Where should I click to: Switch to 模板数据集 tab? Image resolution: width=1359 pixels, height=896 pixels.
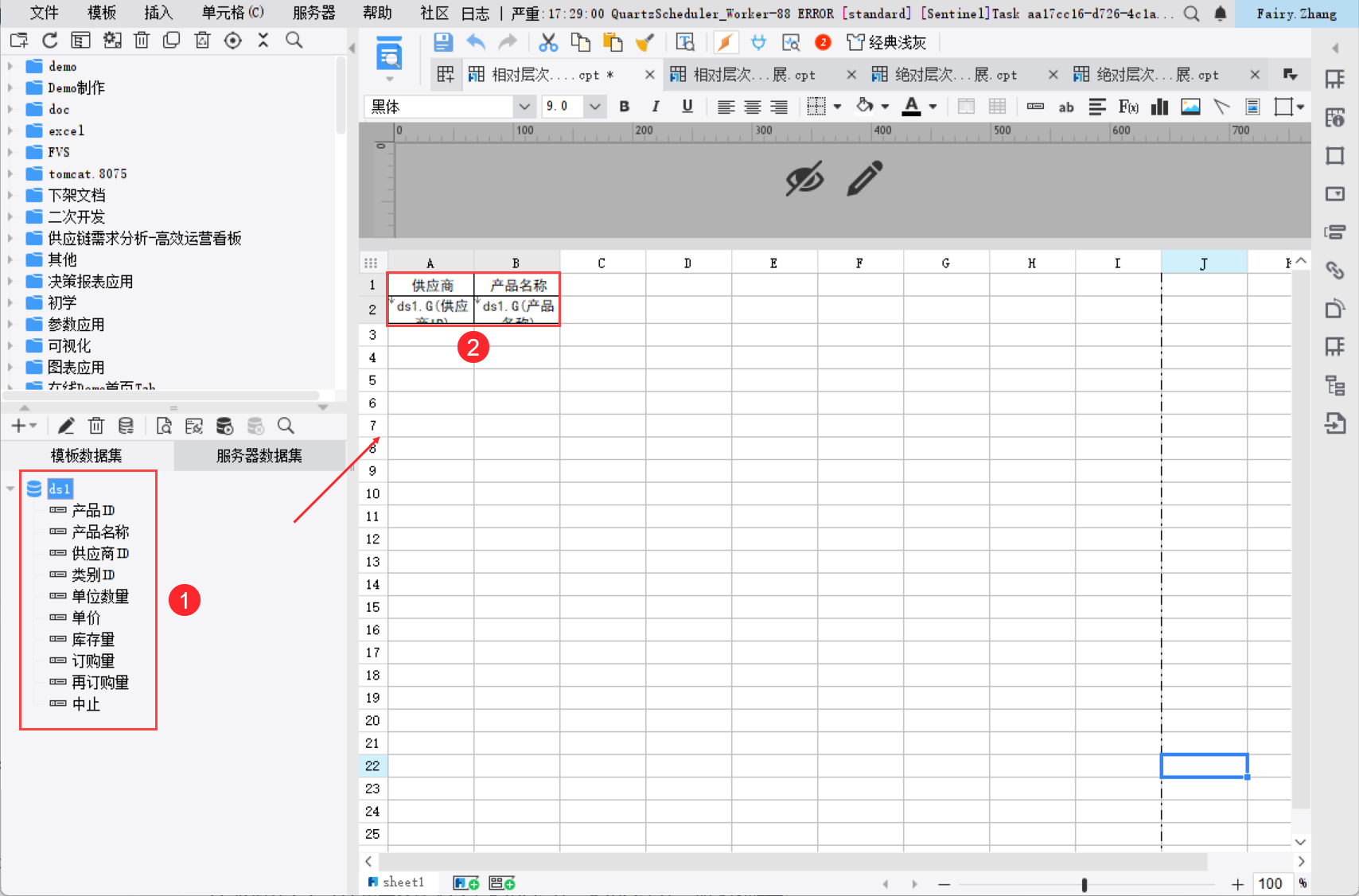pyautogui.click(x=87, y=456)
